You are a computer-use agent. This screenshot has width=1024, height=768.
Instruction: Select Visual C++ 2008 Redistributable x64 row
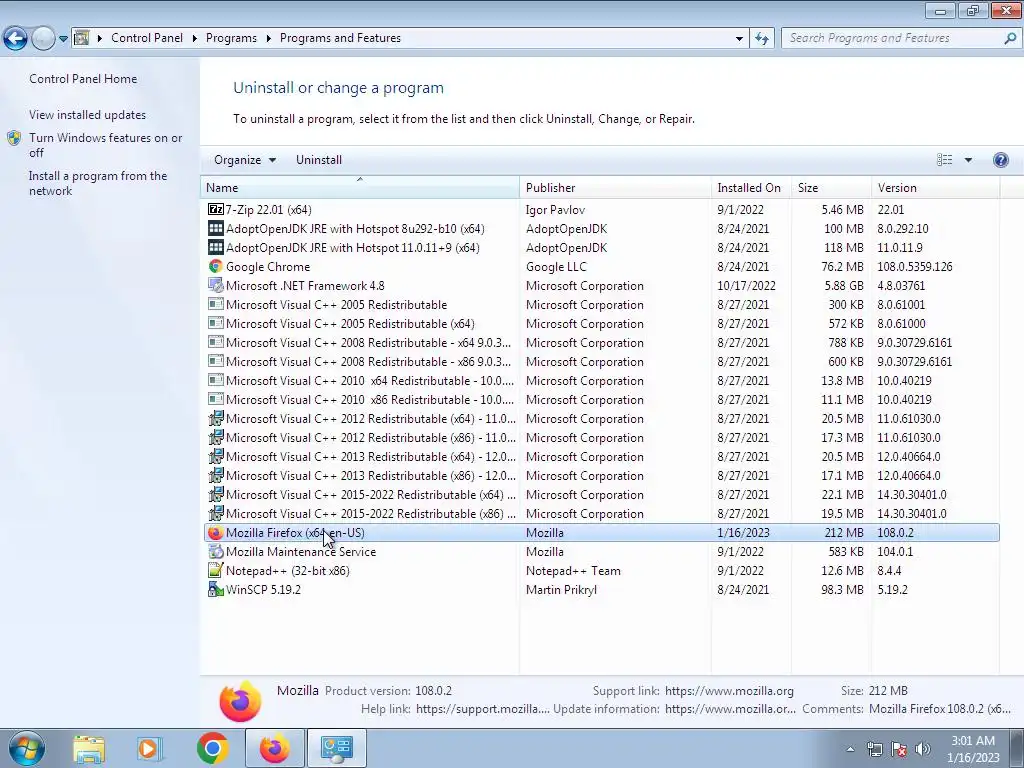[x=601, y=343]
